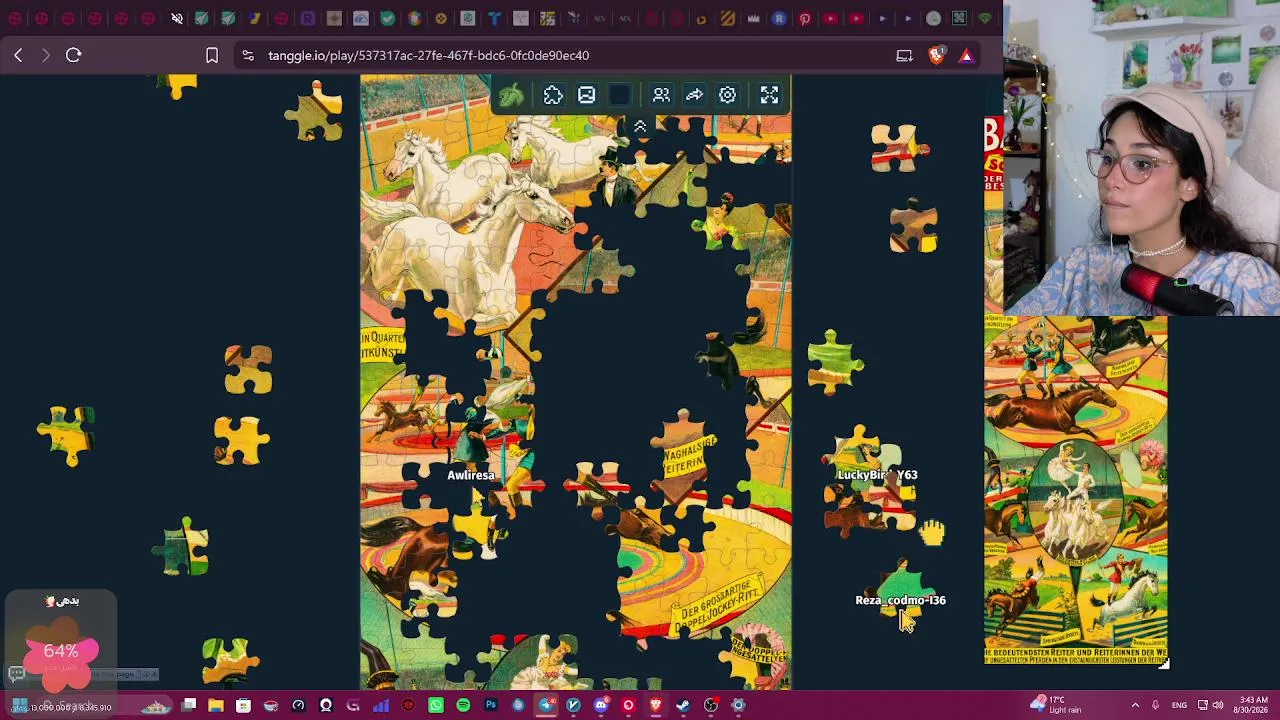
Task: Pick the dark background color swatch
Action: [x=620, y=95]
